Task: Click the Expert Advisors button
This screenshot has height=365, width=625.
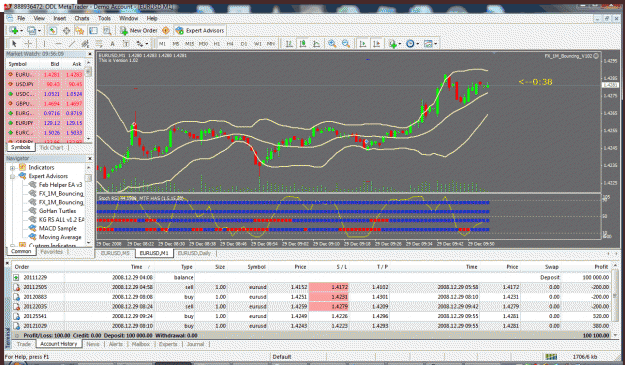Action: click(200, 31)
